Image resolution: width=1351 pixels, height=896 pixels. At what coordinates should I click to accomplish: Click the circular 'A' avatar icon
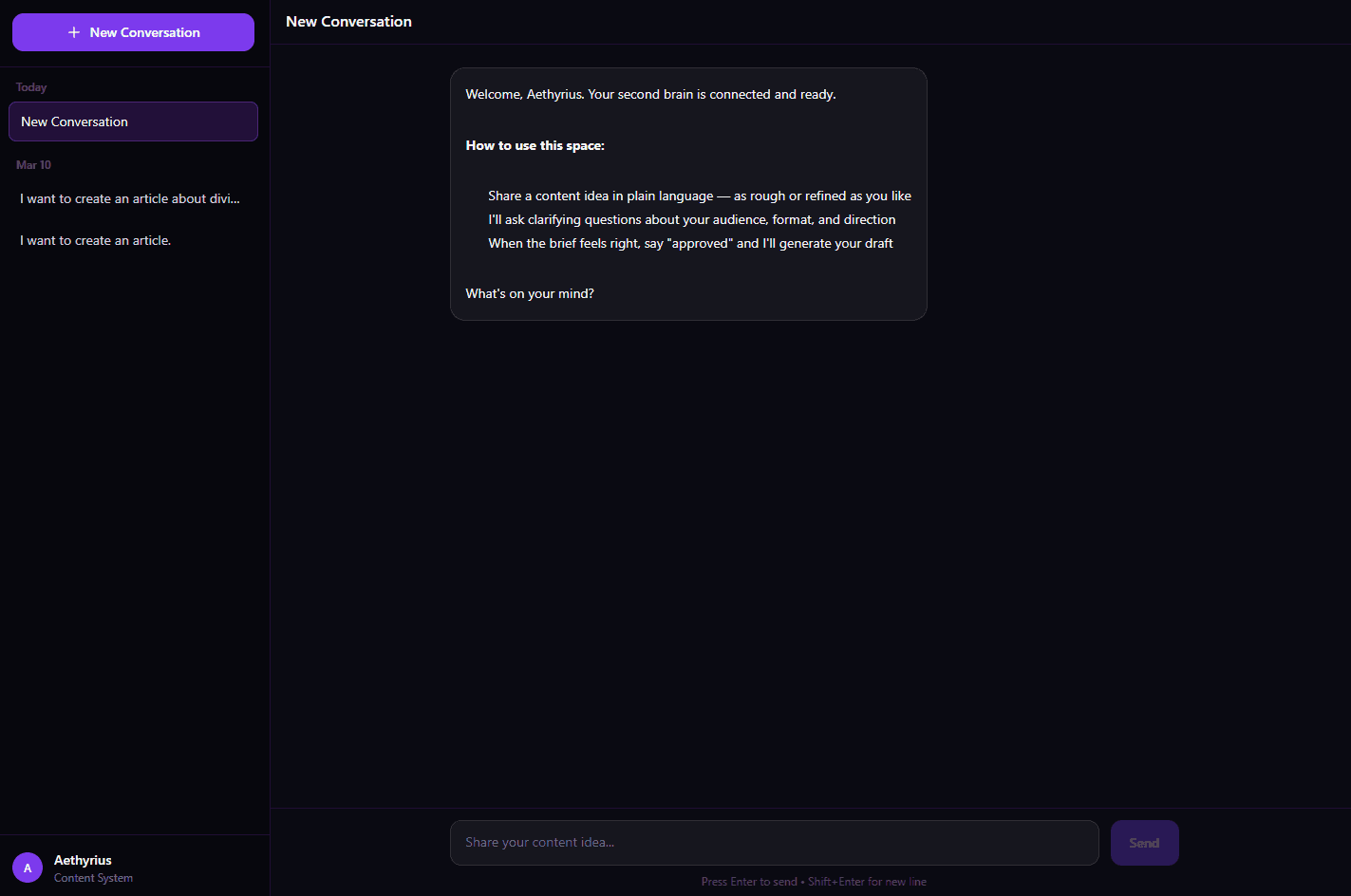28,868
